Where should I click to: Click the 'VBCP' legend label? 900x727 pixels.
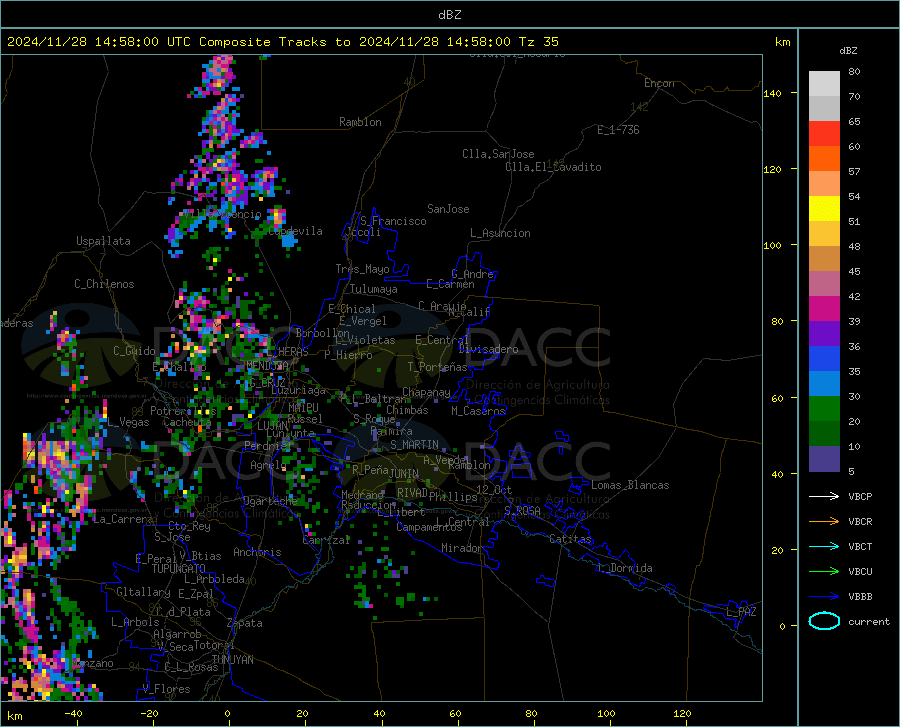coord(860,496)
